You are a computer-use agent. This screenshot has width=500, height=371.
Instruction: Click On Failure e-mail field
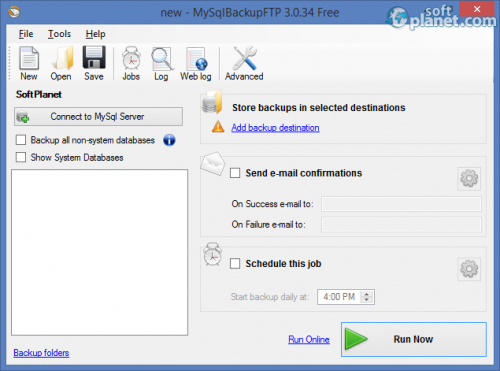pyautogui.click(x=401, y=224)
